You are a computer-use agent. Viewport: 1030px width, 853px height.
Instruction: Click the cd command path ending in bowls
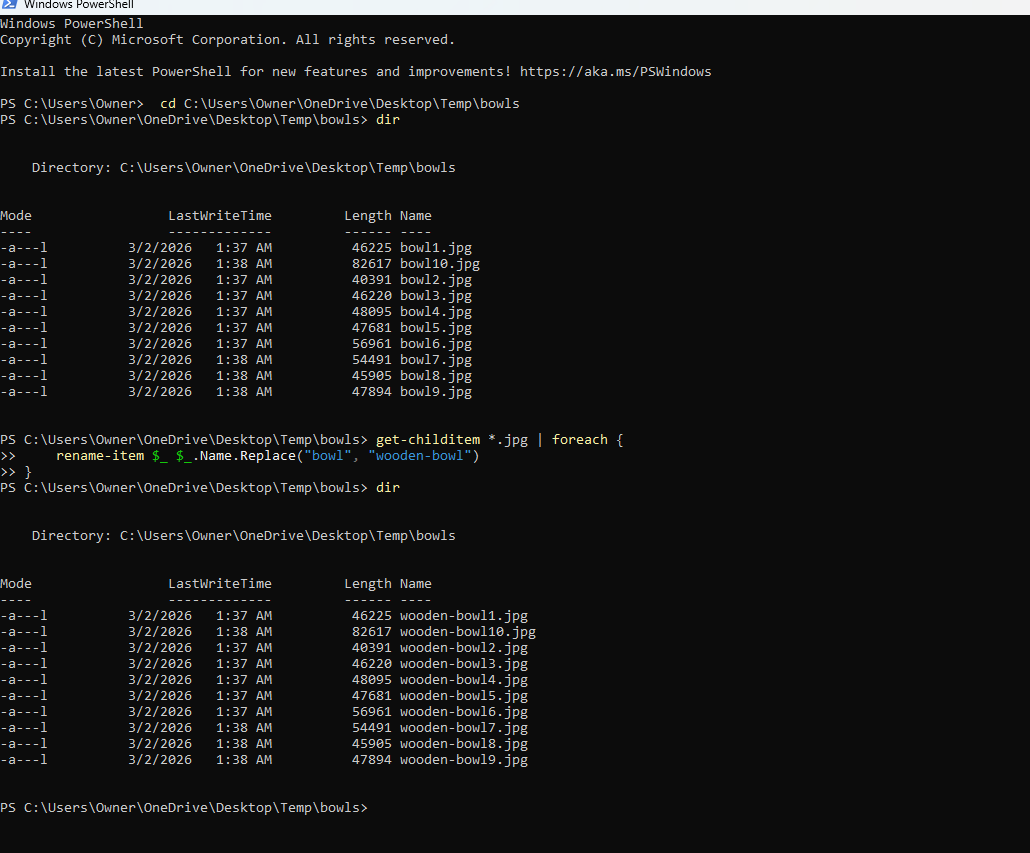[x=351, y=104]
